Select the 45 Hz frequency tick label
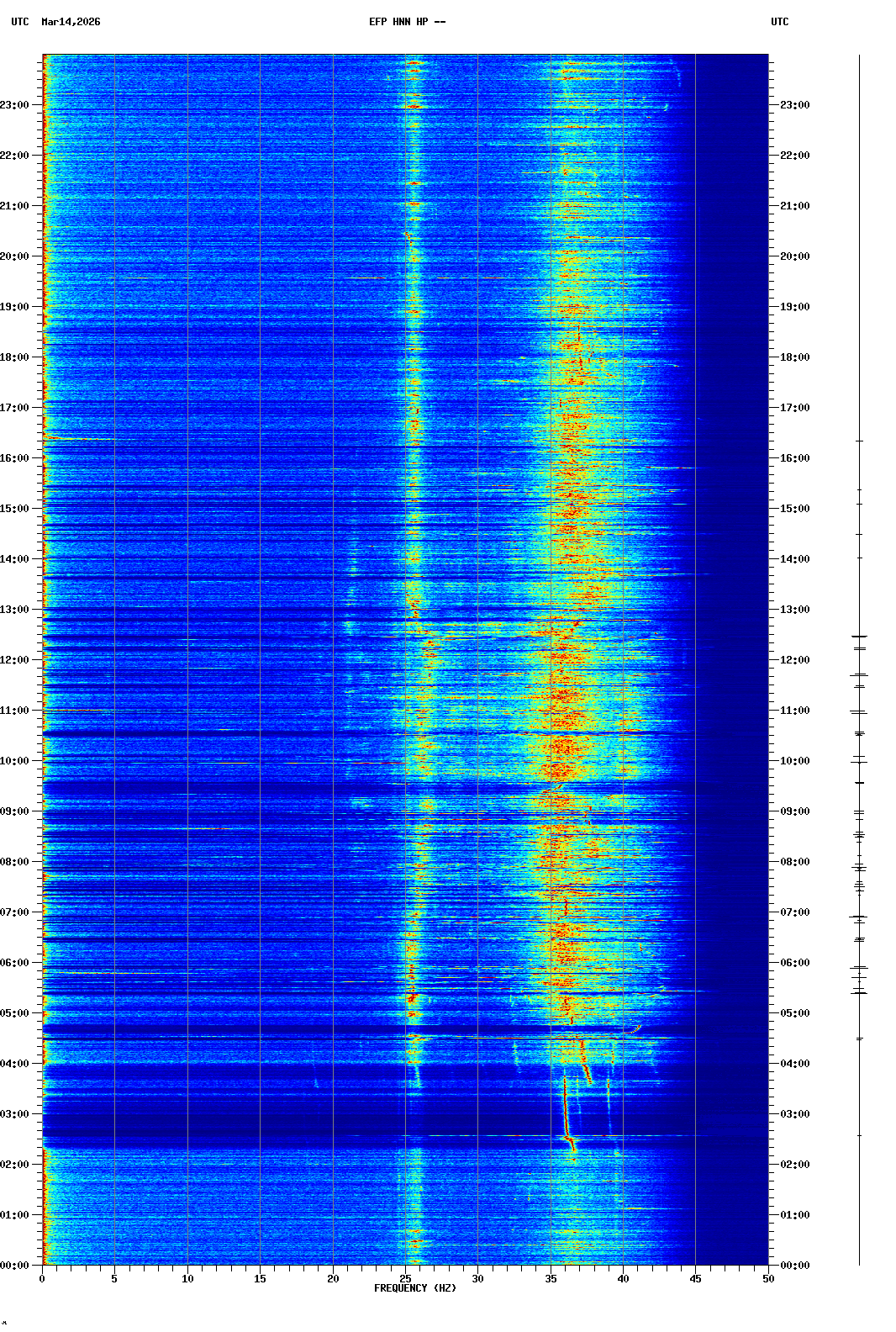This screenshot has width=896, height=1332. pos(695,1279)
